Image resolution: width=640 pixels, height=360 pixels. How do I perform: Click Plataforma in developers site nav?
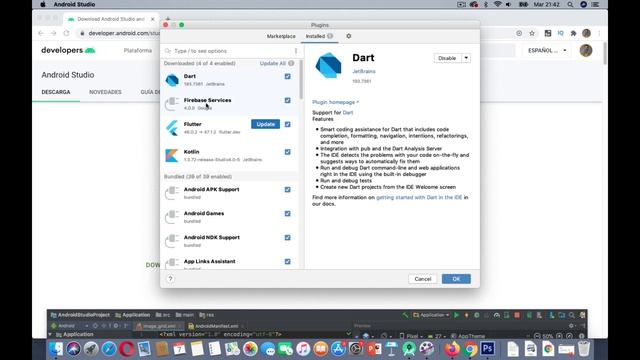coord(138,51)
